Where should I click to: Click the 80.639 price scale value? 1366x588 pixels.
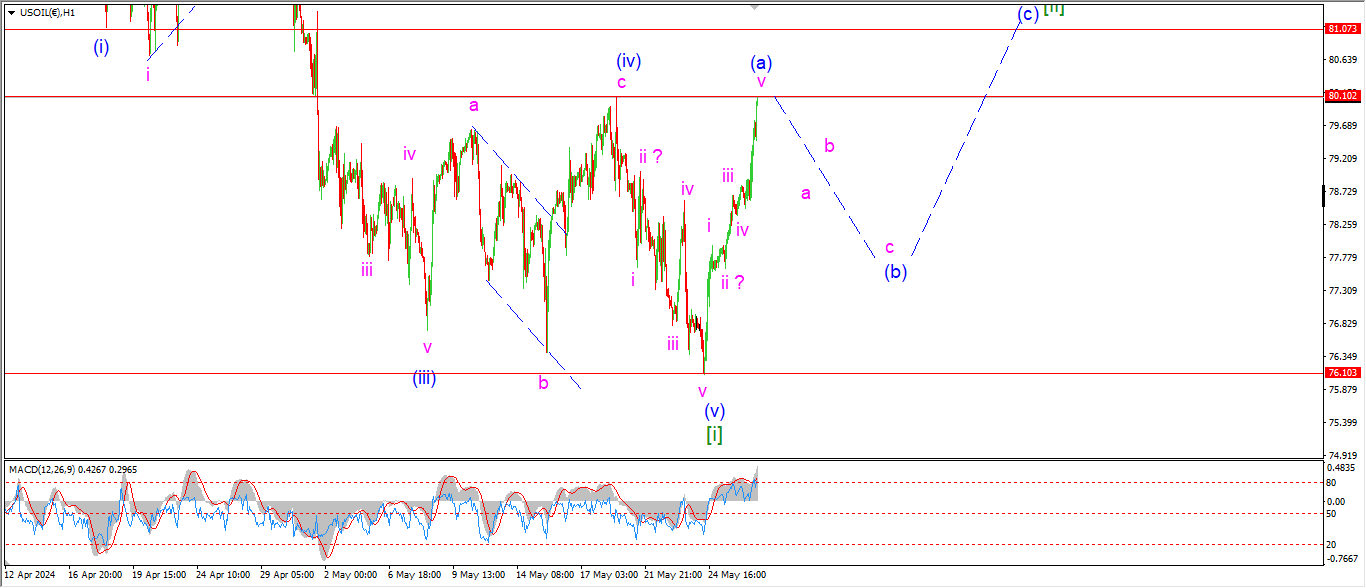tap(1341, 59)
